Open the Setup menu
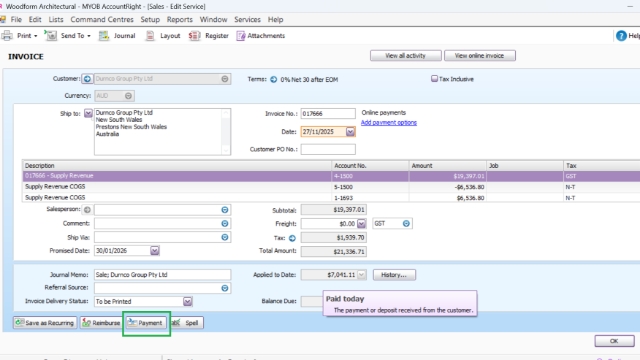Screen dimensions: 640x360 [x=150, y=20]
